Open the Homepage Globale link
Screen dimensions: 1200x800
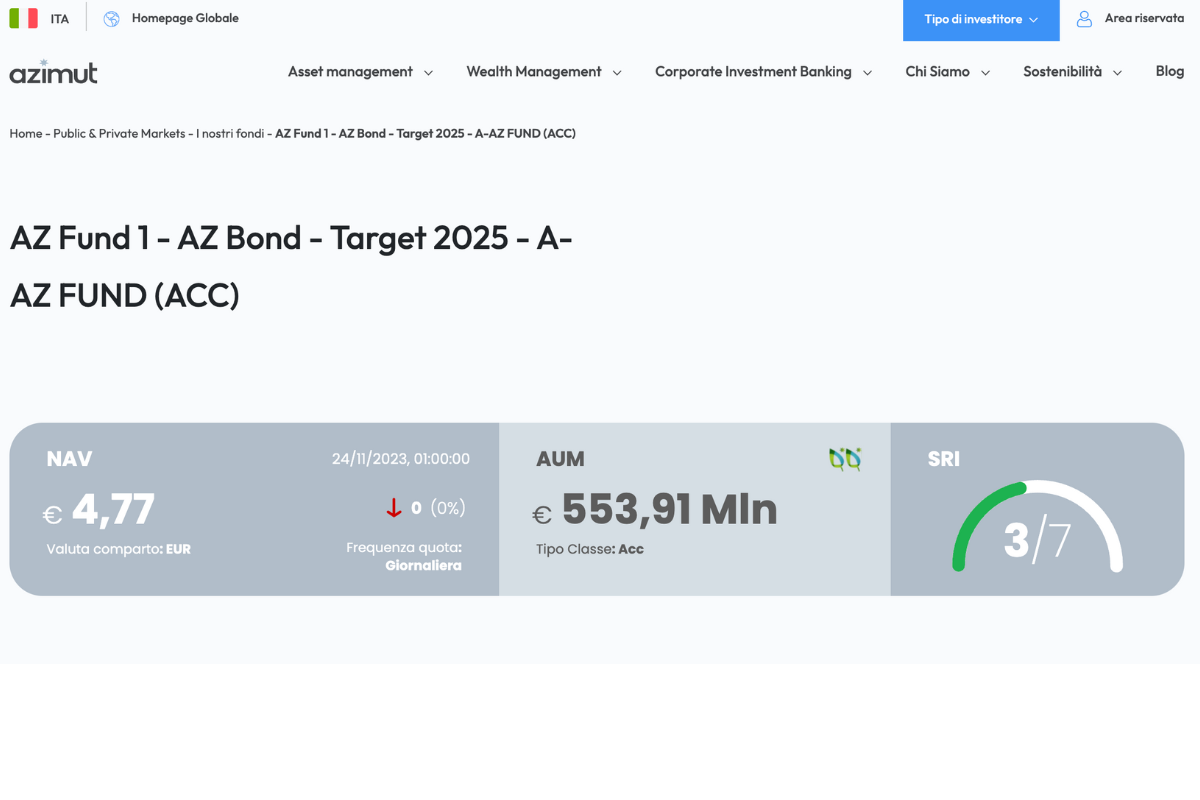tap(185, 18)
